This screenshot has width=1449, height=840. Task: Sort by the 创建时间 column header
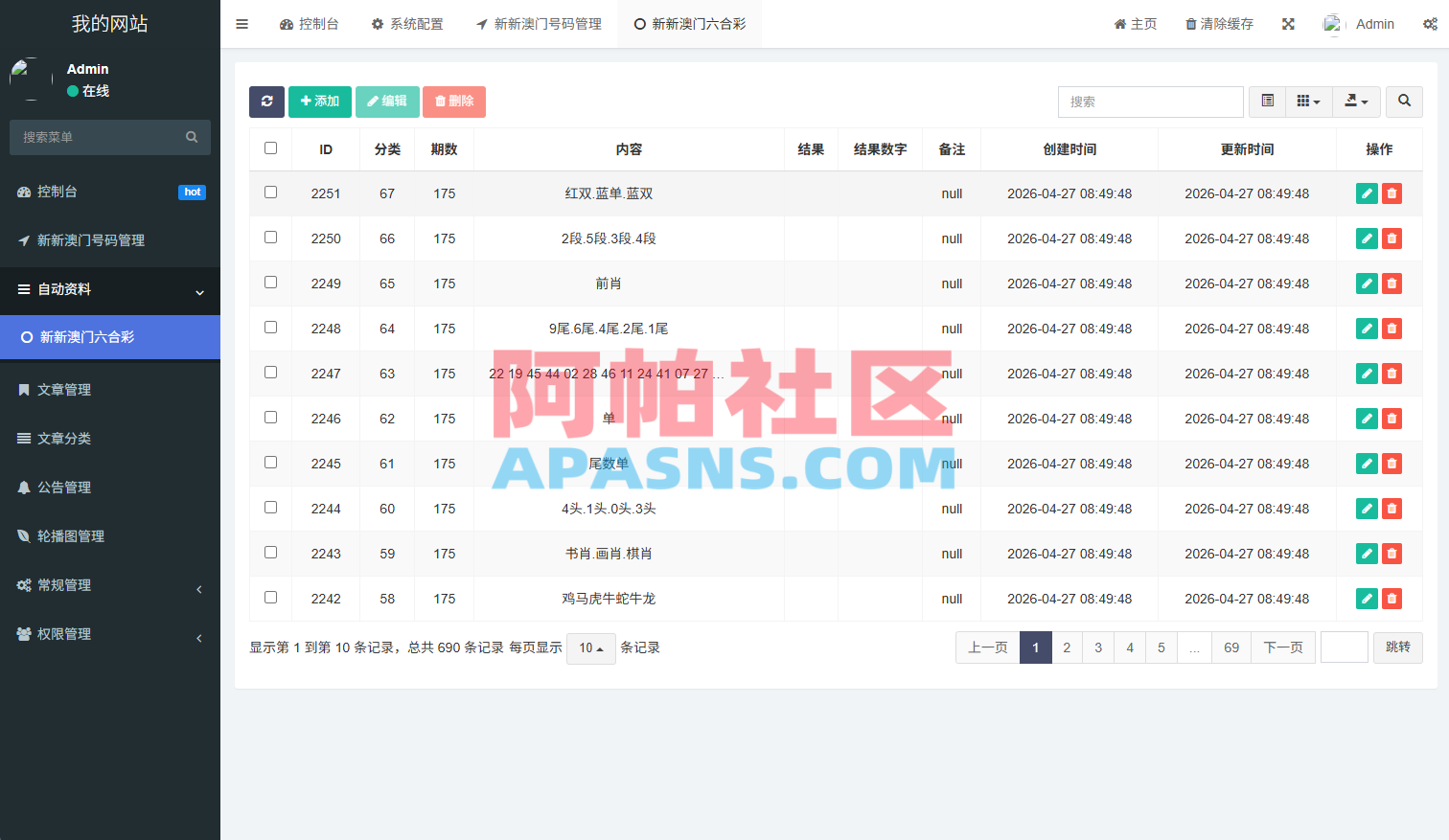coord(1069,149)
